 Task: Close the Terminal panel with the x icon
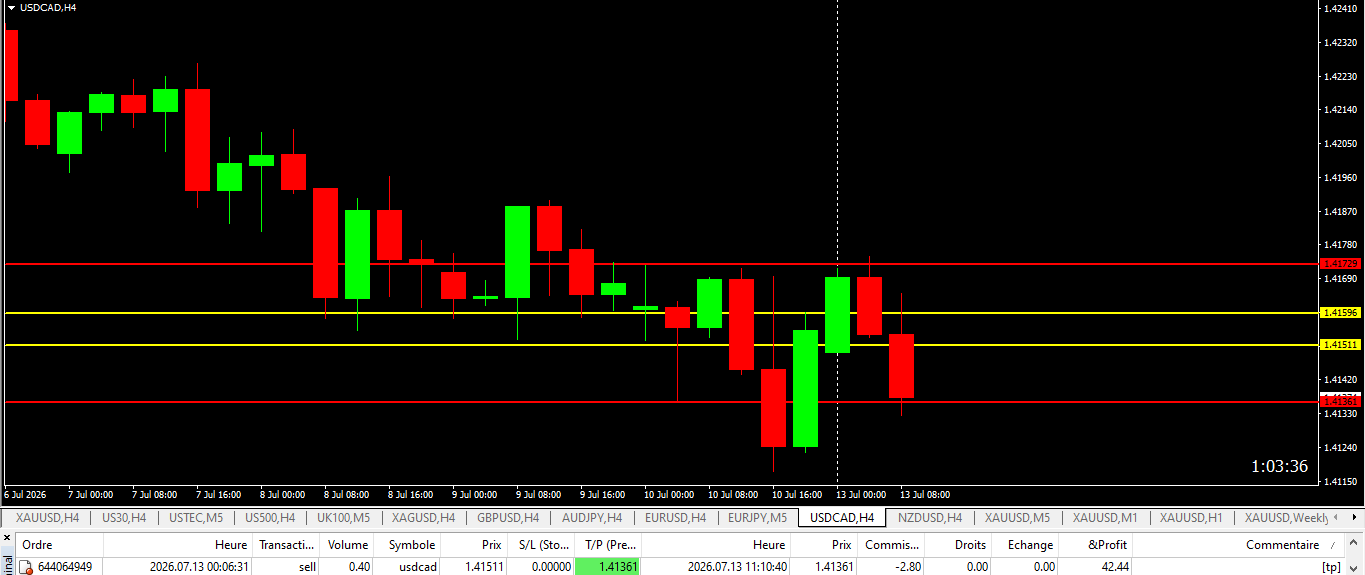click(6, 540)
